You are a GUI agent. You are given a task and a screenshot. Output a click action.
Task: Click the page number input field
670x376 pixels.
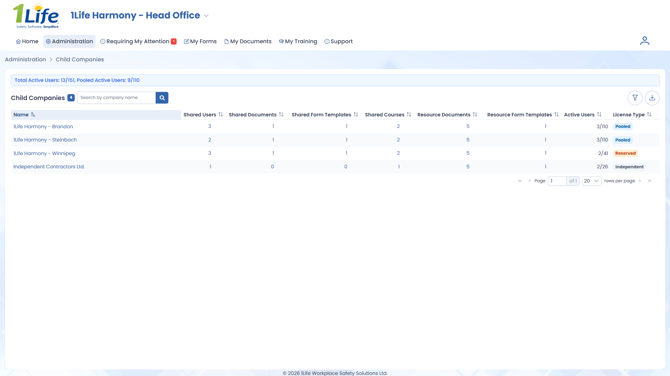557,181
